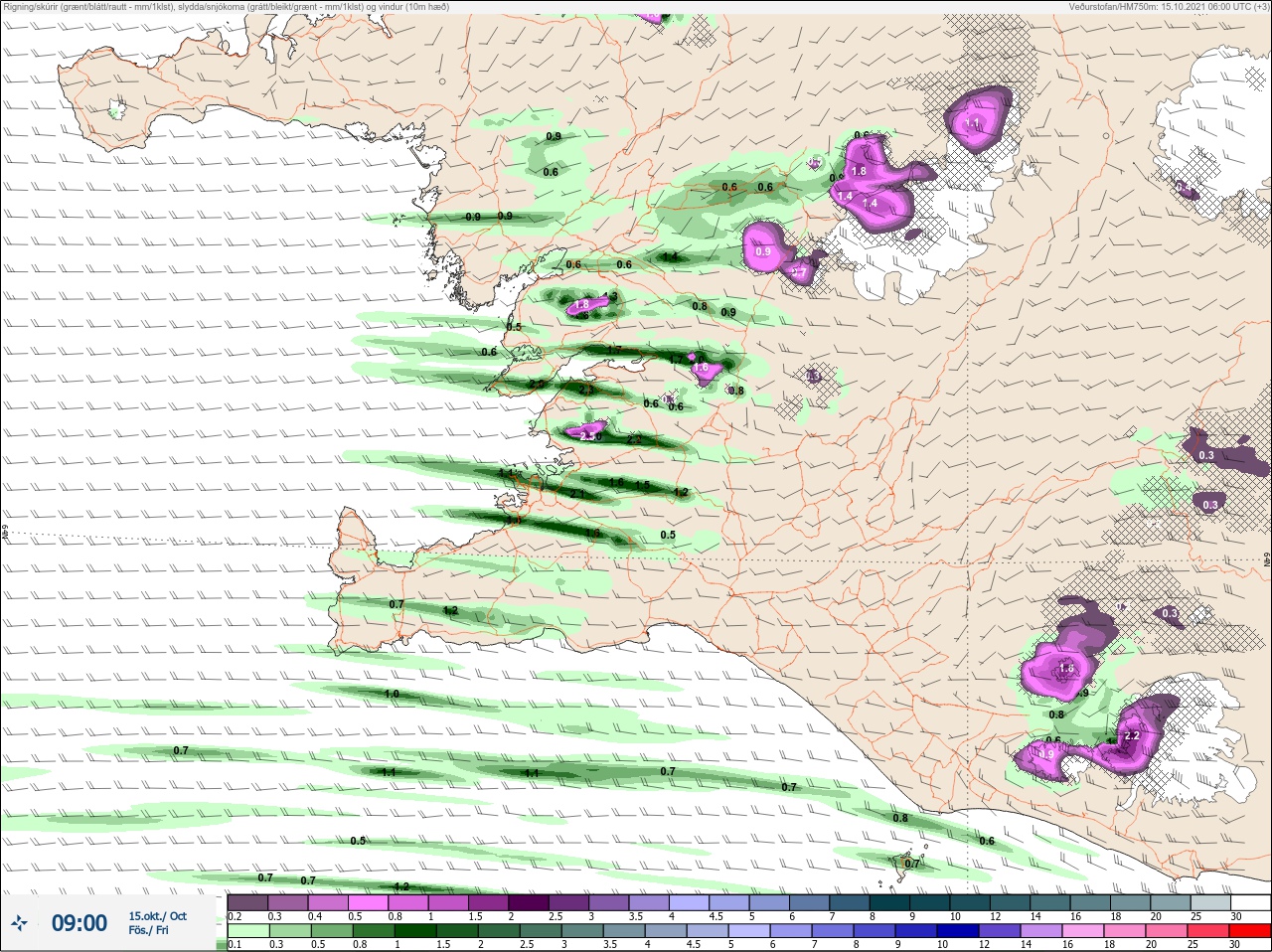Click the weekday text "Fös./ Fri"
The image size is (1272, 952).
(x=148, y=931)
